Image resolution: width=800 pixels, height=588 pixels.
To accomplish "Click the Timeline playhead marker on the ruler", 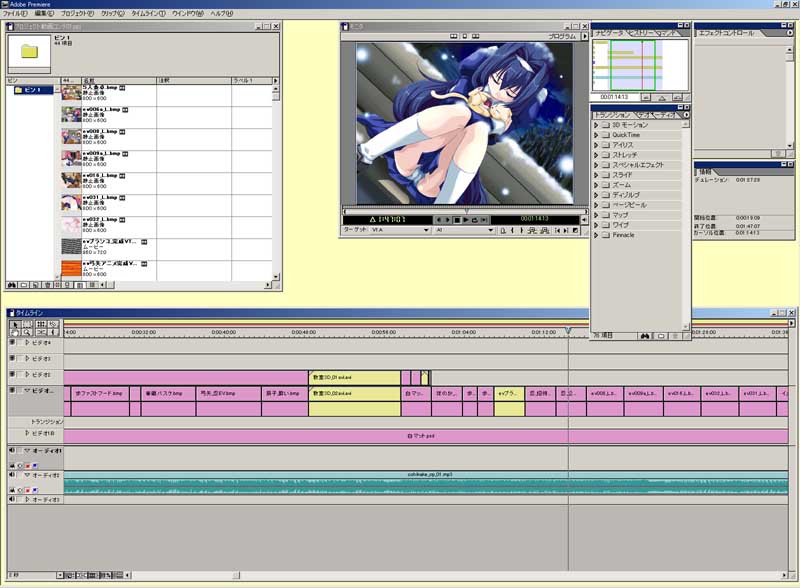I will click(568, 331).
